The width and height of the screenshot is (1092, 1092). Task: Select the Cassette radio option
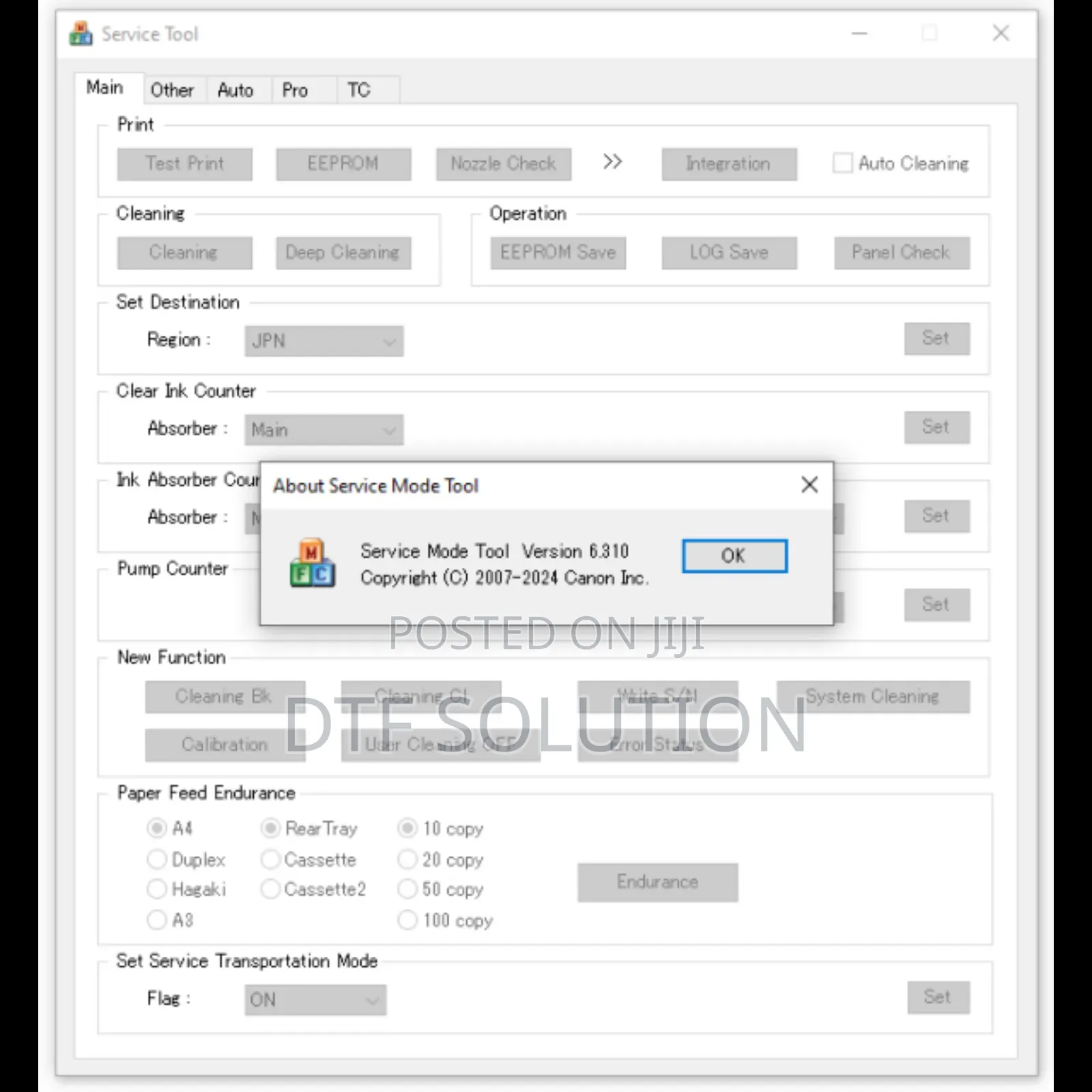270,859
